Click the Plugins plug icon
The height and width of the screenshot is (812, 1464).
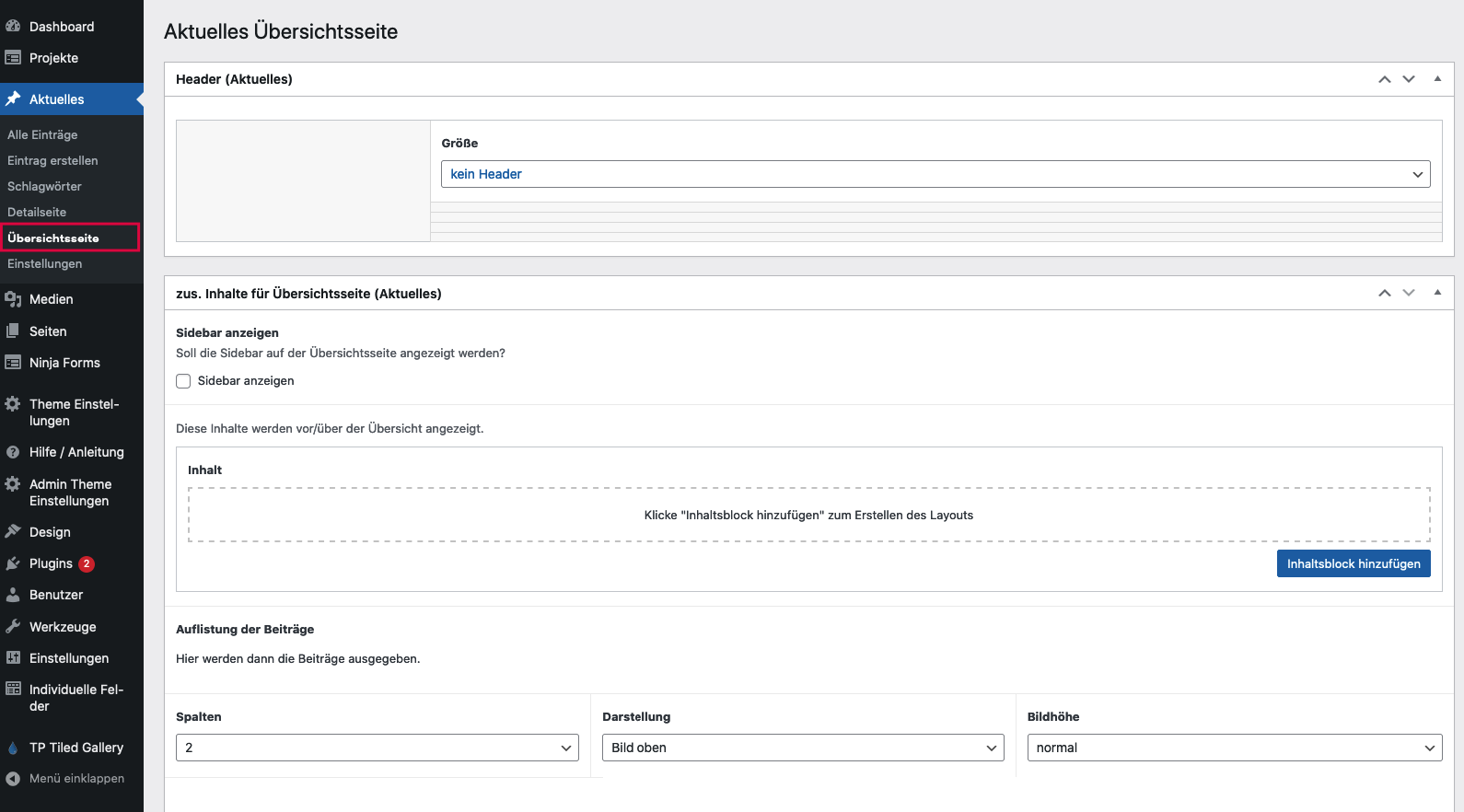(13, 563)
